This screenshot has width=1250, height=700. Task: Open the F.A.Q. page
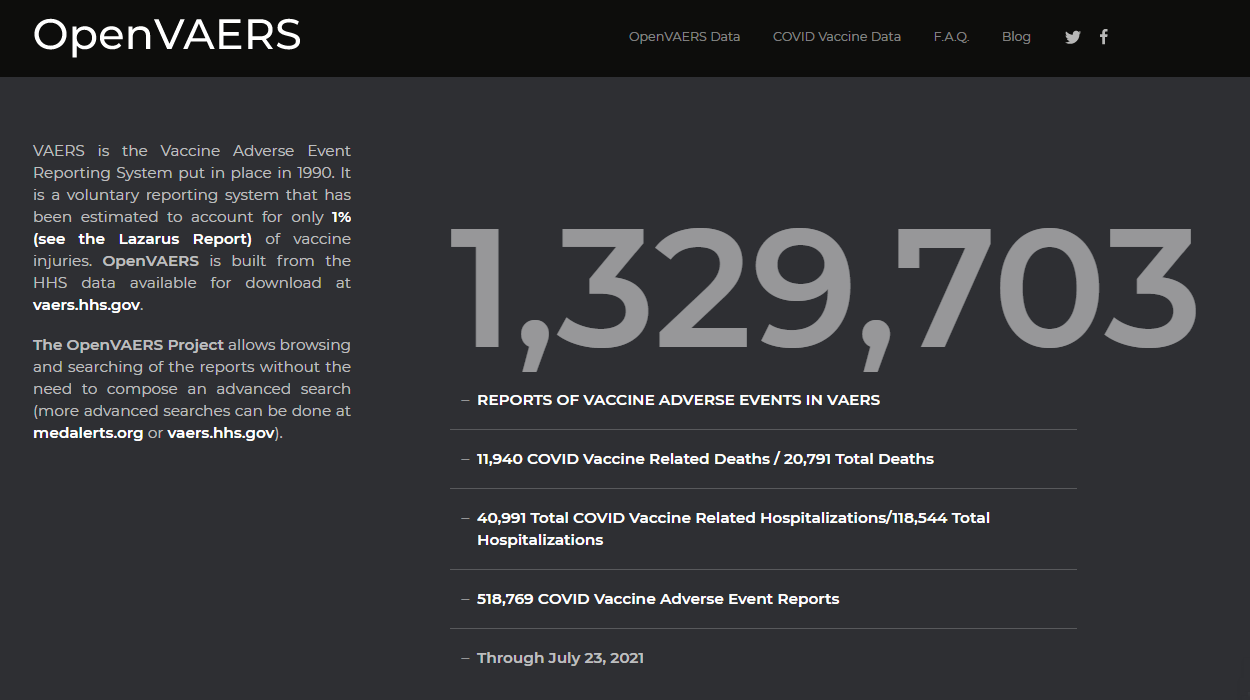(951, 37)
